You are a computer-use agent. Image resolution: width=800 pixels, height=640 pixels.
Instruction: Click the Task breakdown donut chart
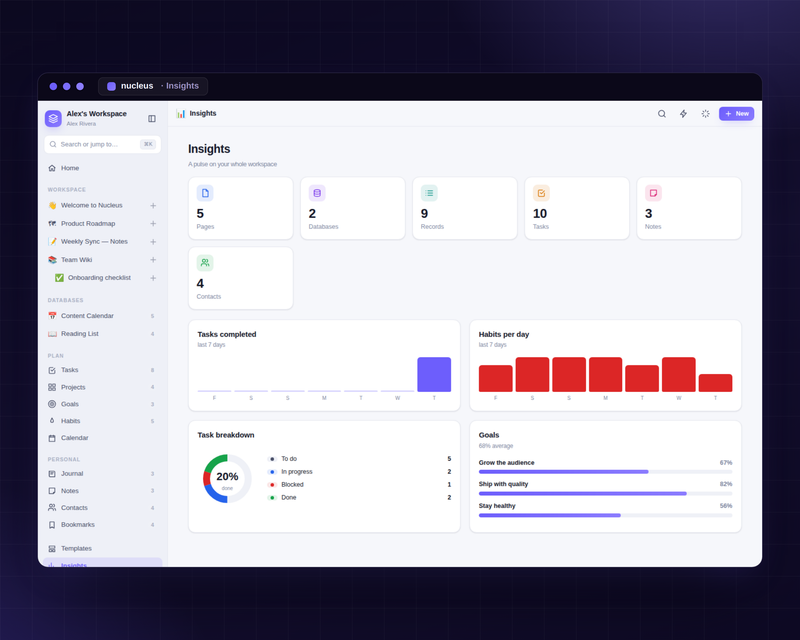pyautogui.click(x=228, y=479)
